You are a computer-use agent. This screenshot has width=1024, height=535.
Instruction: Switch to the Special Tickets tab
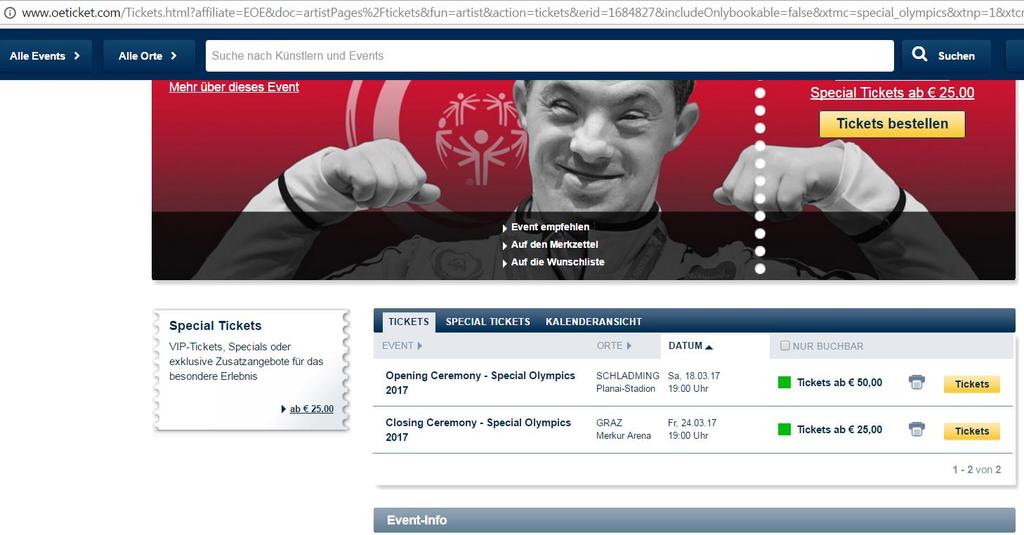488,321
